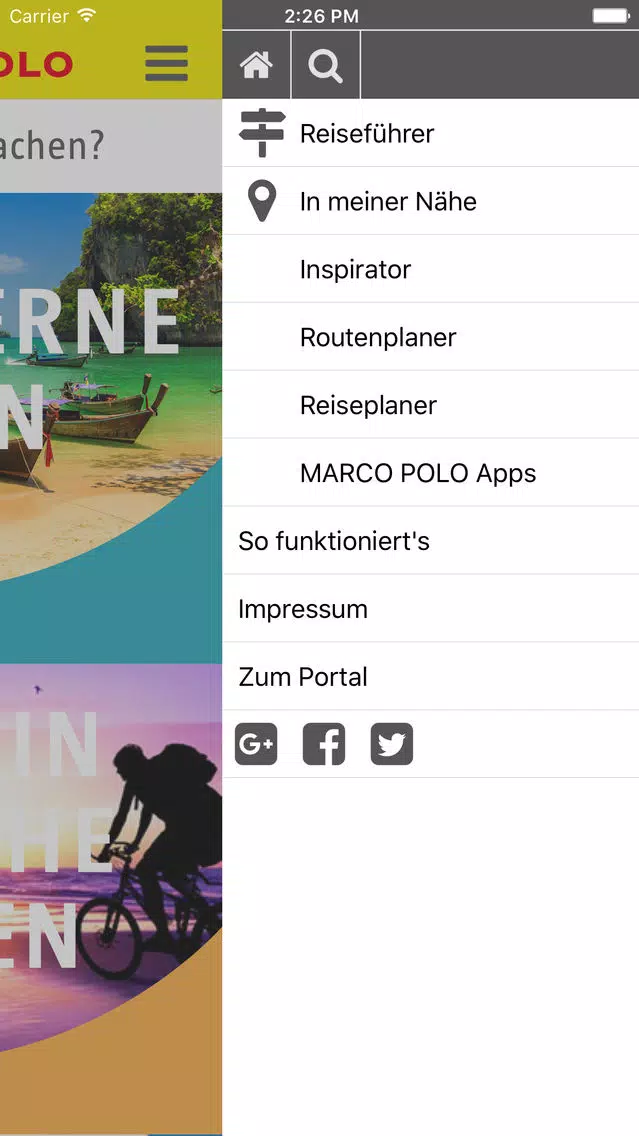Open the Twitter social icon
The height and width of the screenshot is (1136, 639).
pos(392,744)
